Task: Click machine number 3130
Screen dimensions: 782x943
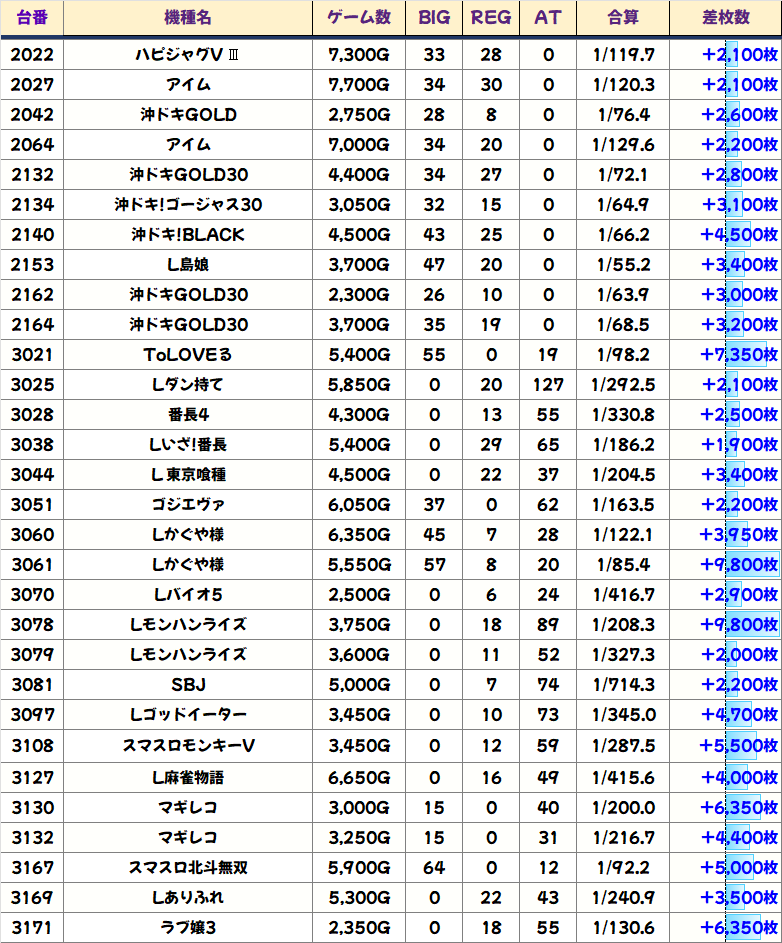Action: (32, 808)
